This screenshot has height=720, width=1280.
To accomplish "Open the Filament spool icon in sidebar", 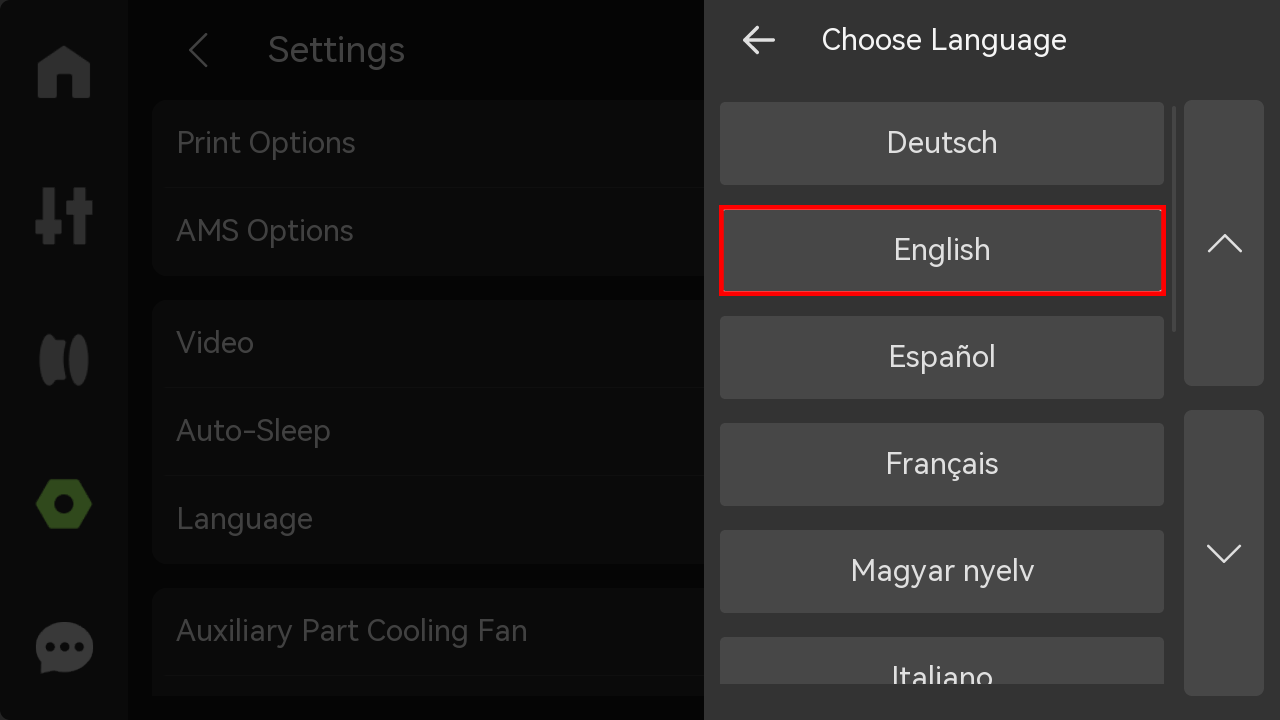I will [x=64, y=360].
